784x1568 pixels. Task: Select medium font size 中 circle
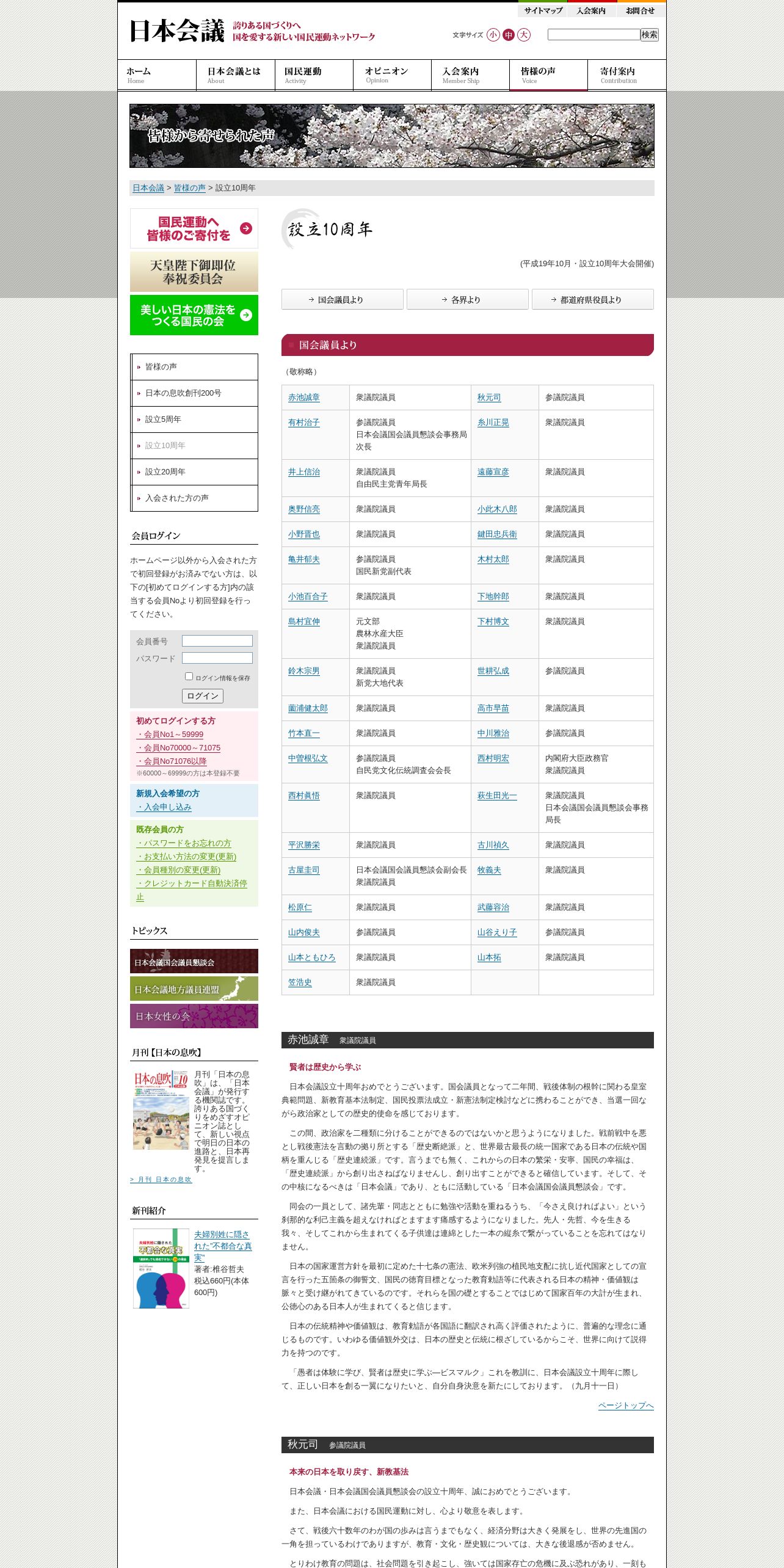509,35
